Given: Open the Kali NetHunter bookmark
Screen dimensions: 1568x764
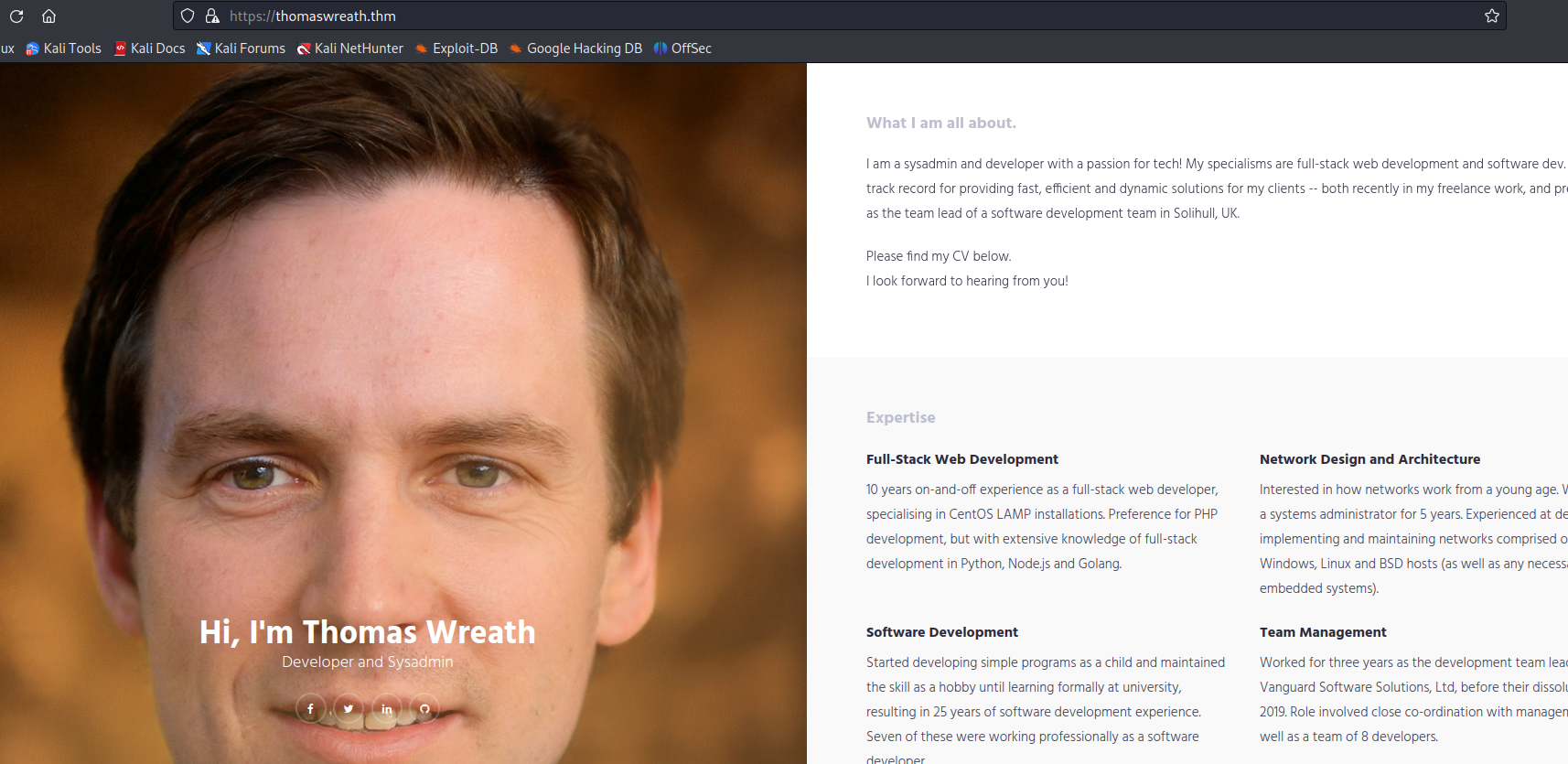Looking at the screenshot, I should (x=350, y=48).
